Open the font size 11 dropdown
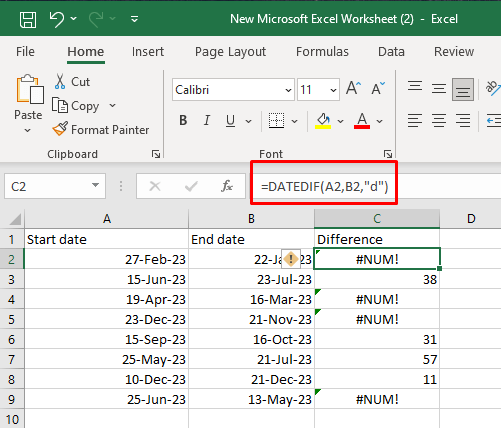 point(333,90)
